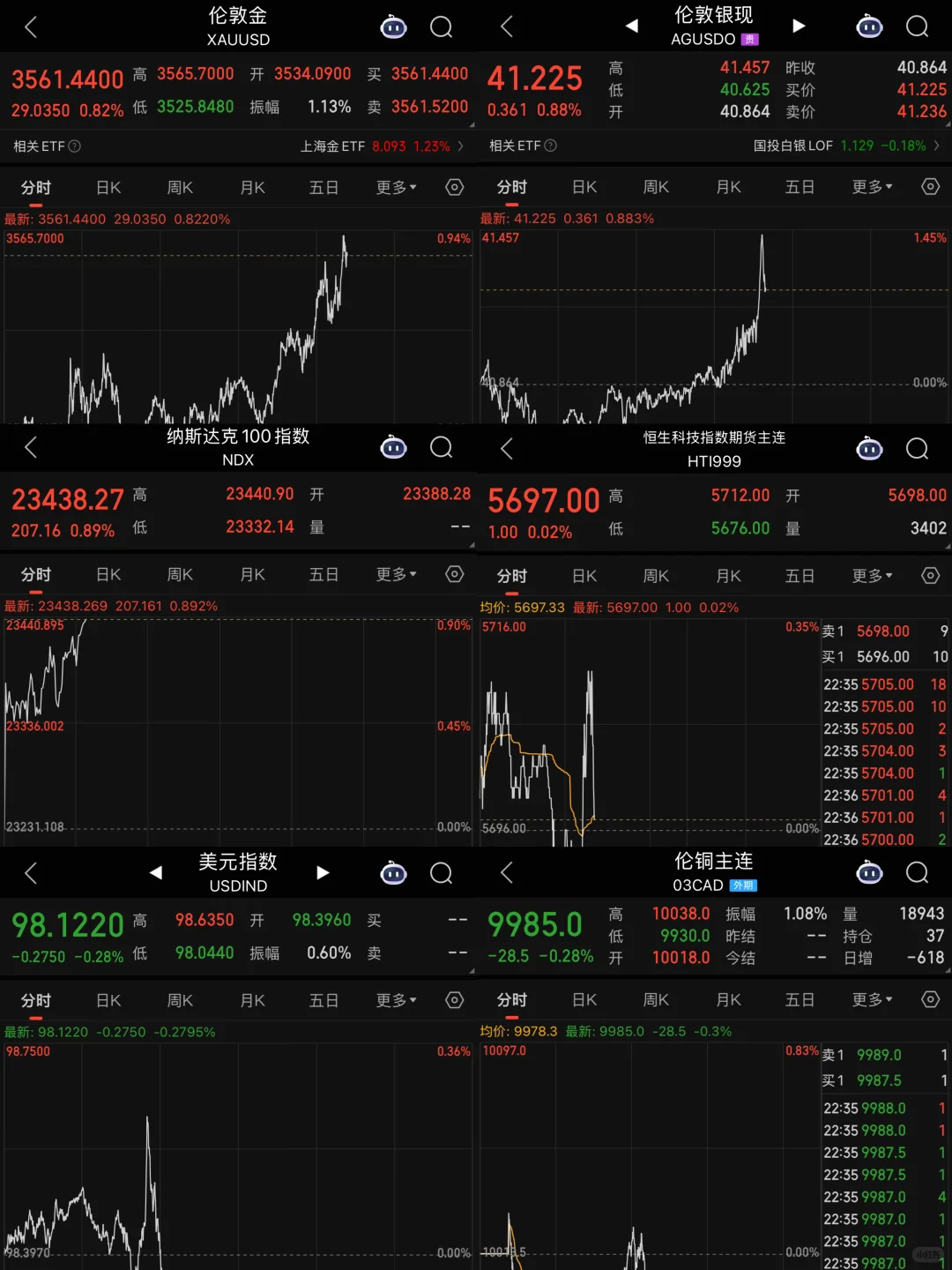Tap the 美元指数 intraday chart
This screenshot has width=952, height=1270.
[238, 1155]
